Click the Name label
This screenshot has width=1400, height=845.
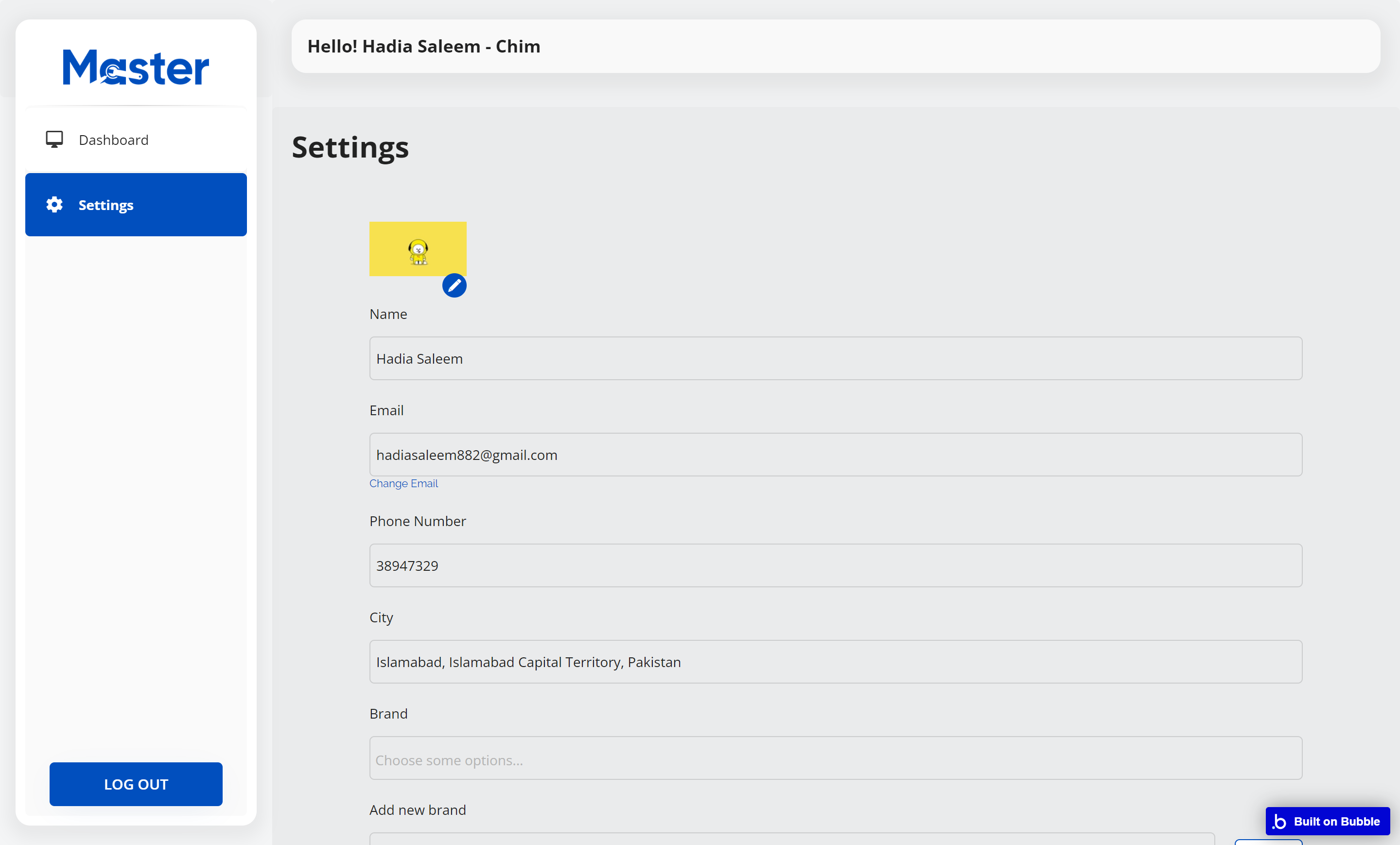388,314
